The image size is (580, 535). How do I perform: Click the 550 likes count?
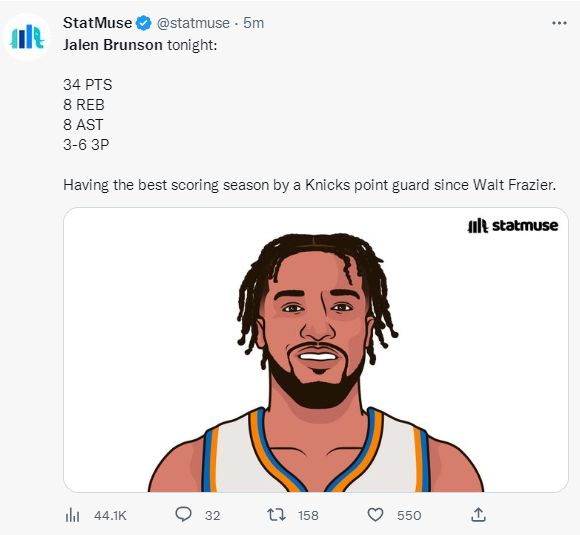pos(409,515)
